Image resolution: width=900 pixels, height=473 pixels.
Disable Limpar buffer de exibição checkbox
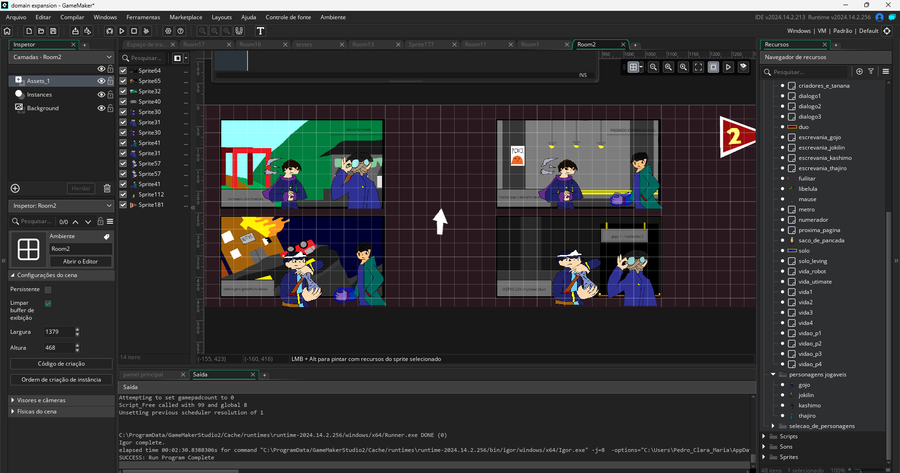[x=48, y=303]
